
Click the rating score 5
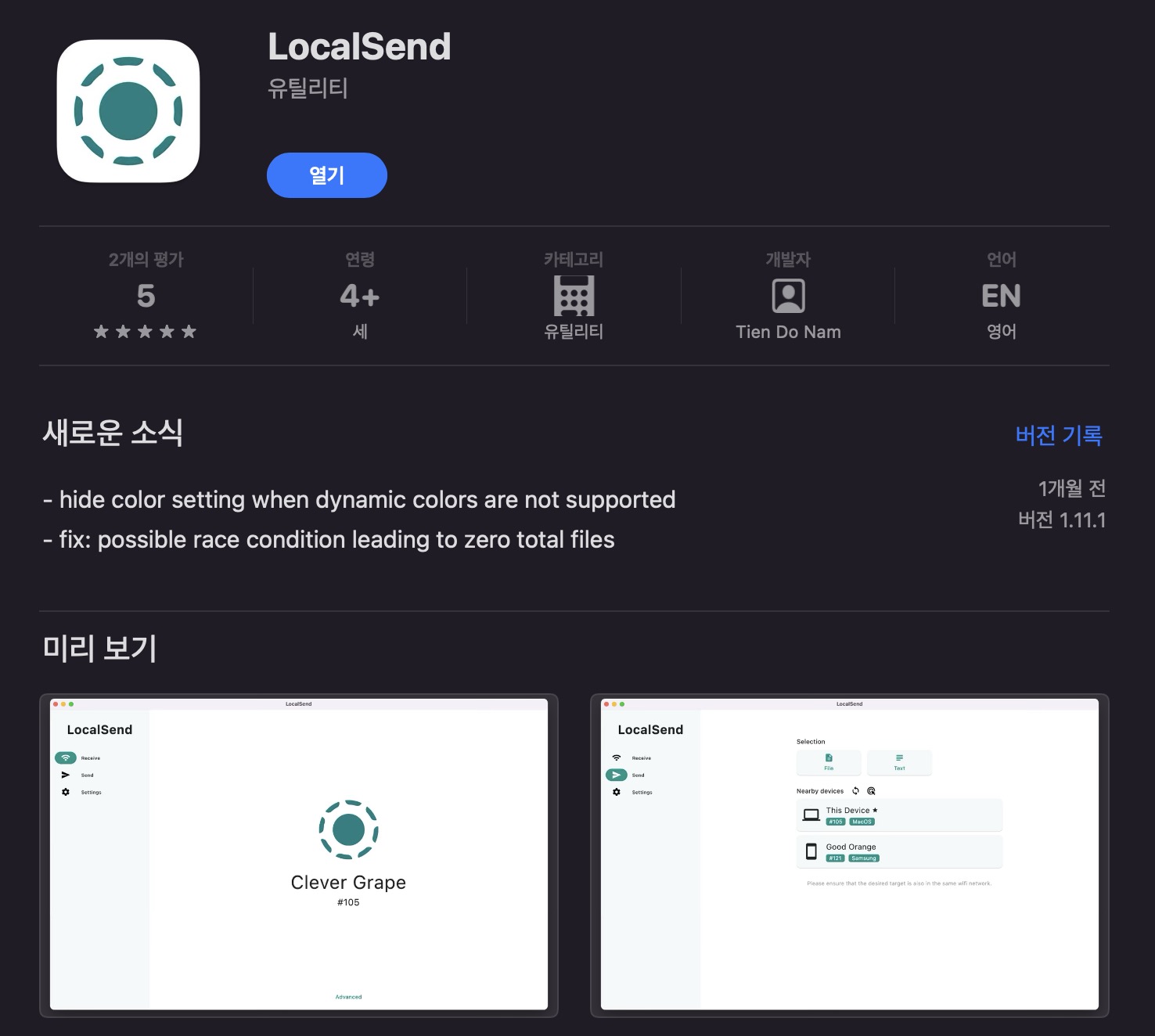coord(146,296)
